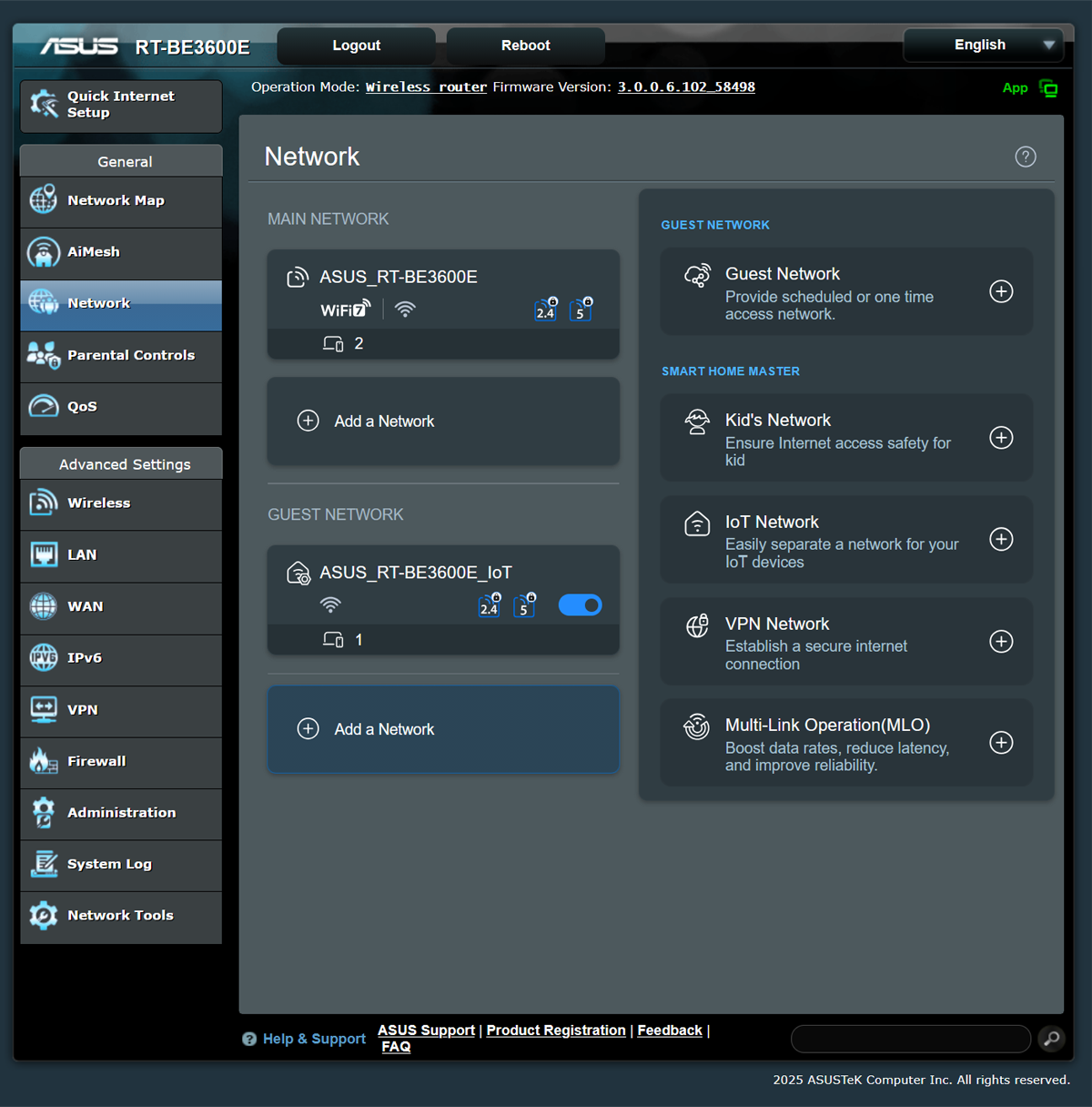The width and height of the screenshot is (1092, 1107).
Task: Click 2.4 GHz band icon on ASUS_RT-BE3600E_IoT
Action: click(490, 605)
